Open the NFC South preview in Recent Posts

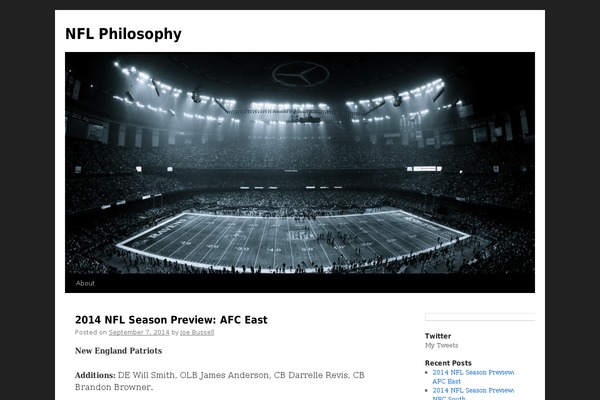click(x=473, y=393)
